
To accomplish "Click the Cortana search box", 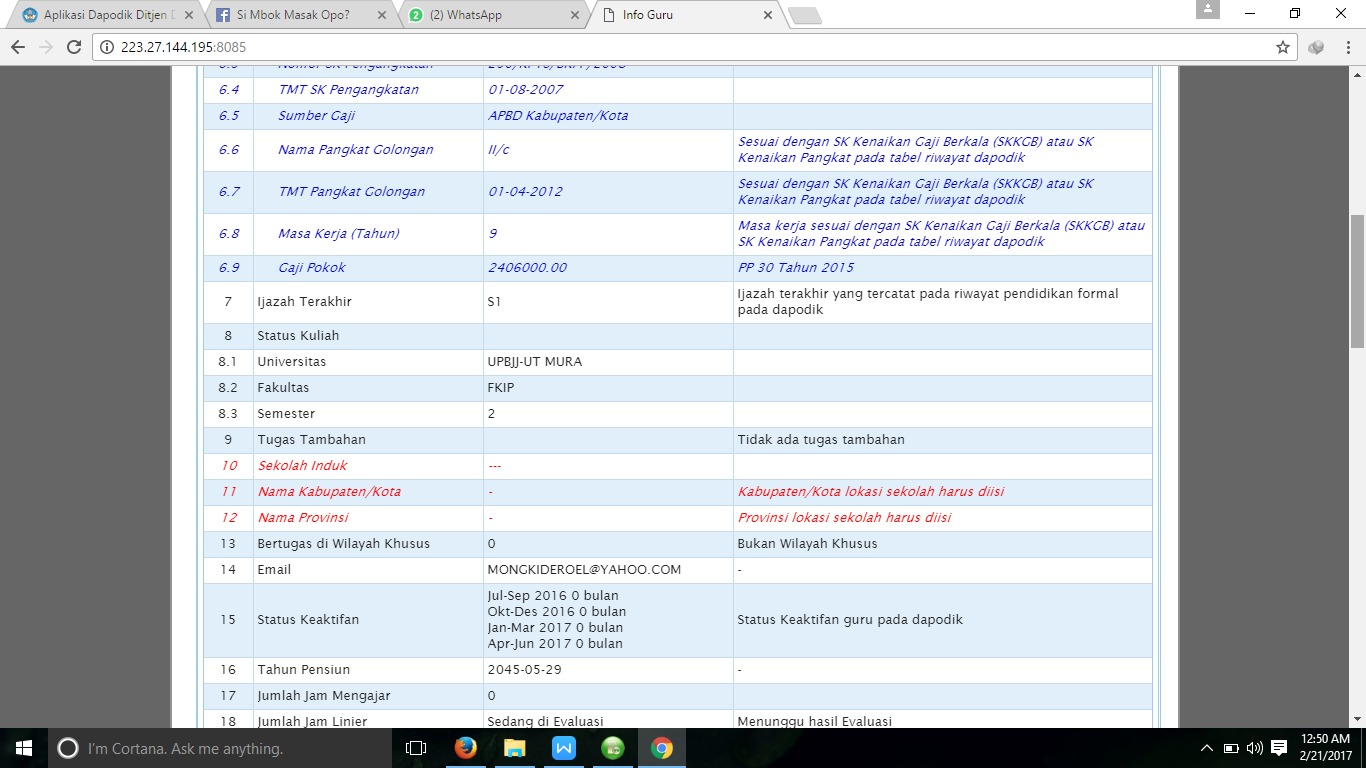I will point(220,748).
